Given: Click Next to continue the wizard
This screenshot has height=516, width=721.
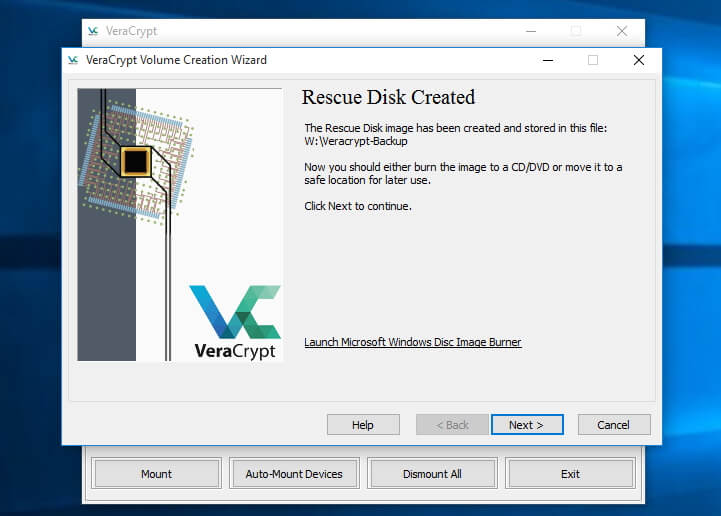Looking at the screenshot, I should point(527,424).
